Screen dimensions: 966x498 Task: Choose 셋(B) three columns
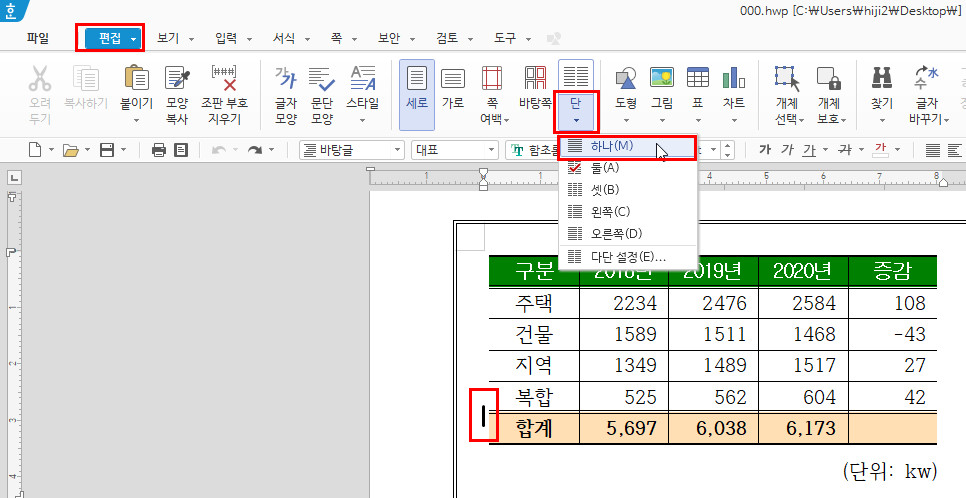tap(627, 189)
